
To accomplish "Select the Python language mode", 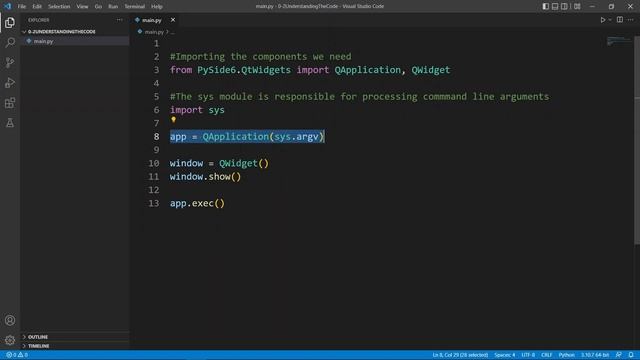I will click(x=567, y=355).
